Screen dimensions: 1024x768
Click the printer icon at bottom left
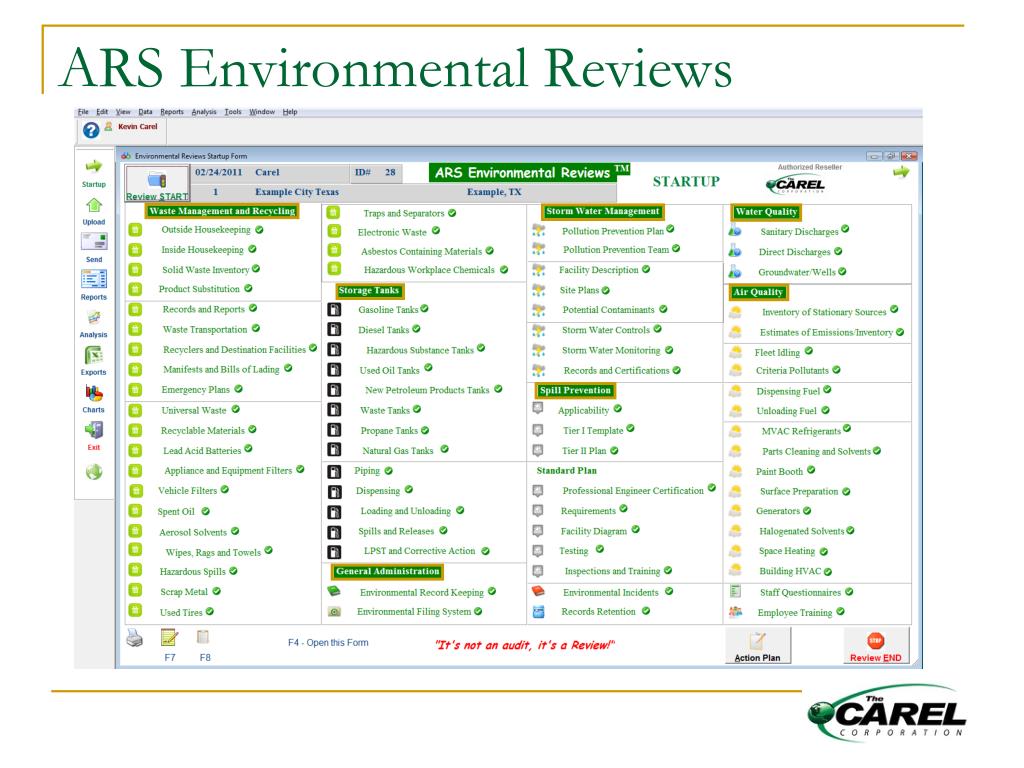point(135,638)
